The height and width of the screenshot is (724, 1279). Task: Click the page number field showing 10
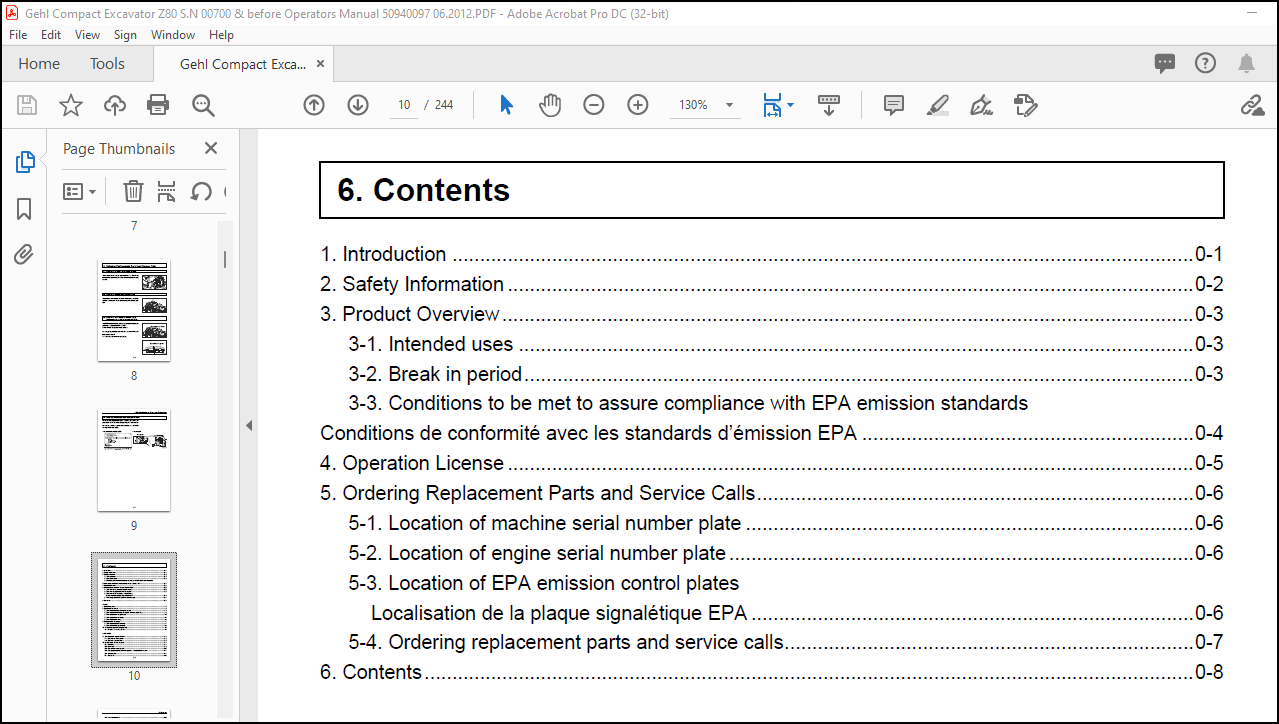pos(404,105)
